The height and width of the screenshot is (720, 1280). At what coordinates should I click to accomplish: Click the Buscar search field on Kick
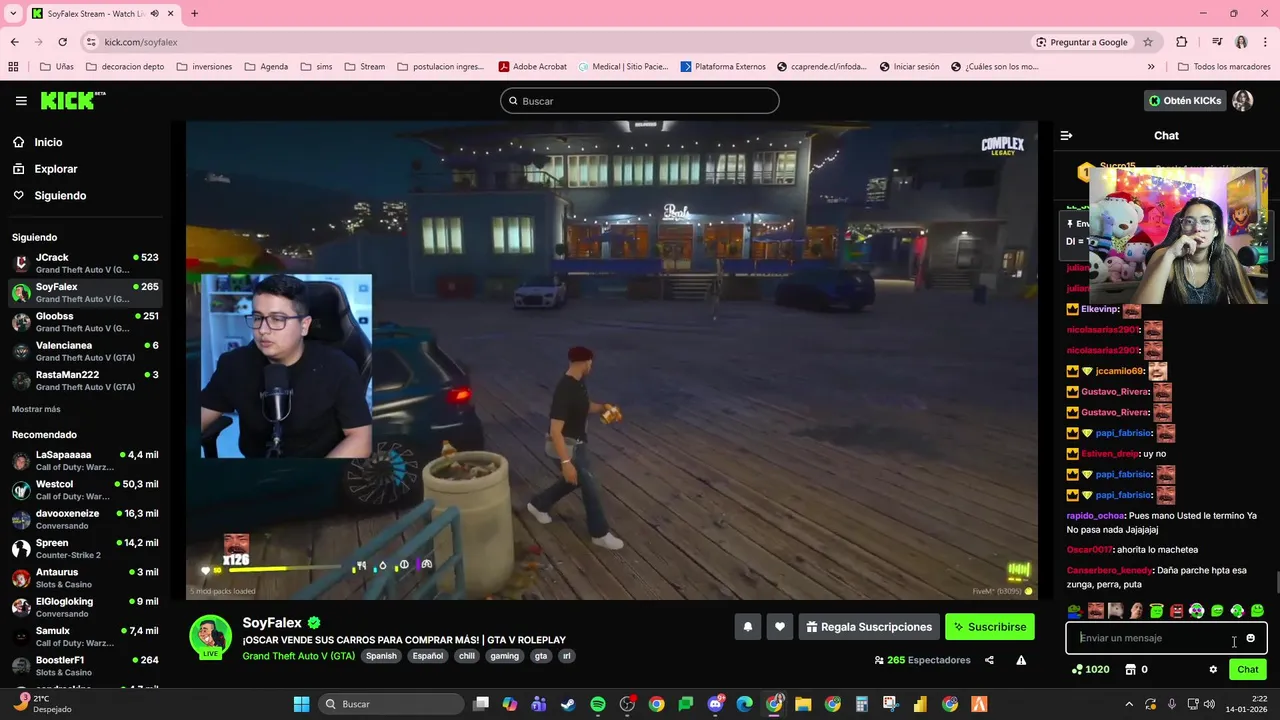pyautogui.click(x=639, y=101)
